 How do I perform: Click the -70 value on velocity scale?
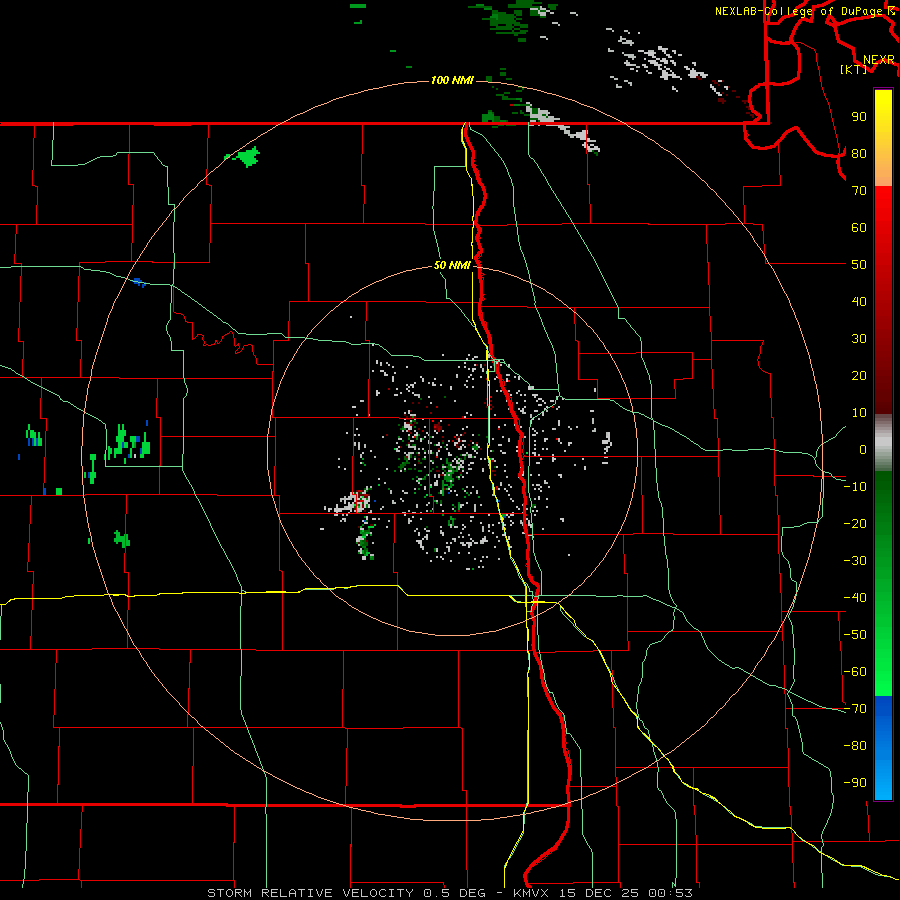pyautogui.click(x=855, y=709)
